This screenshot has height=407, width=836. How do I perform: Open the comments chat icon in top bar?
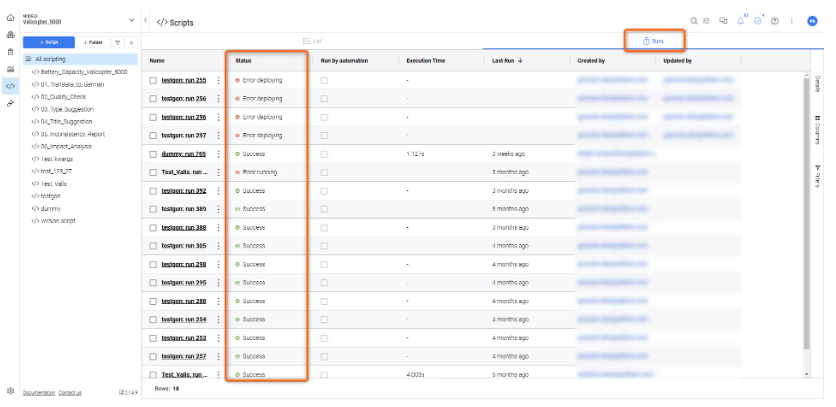pos(723,21)
